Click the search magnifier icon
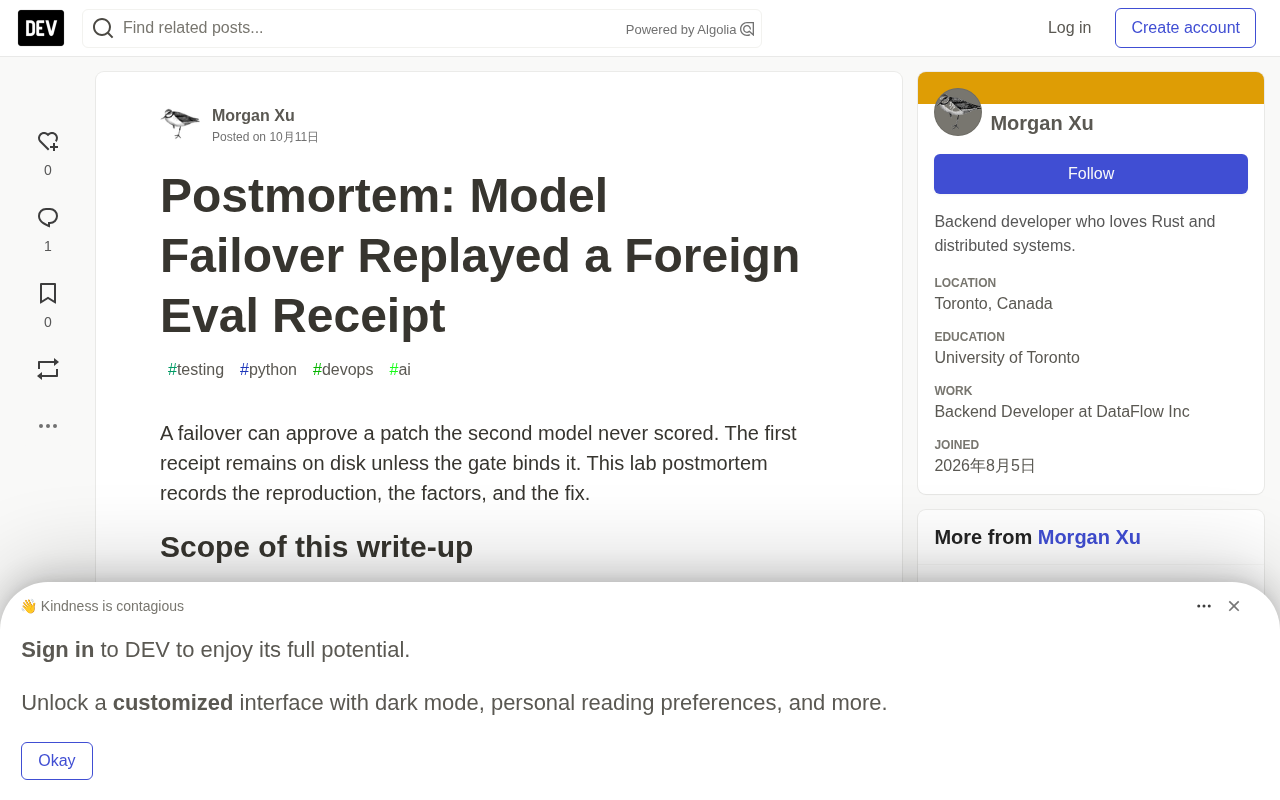Viewport: 1280px width, 800px height. click(103, 28)
